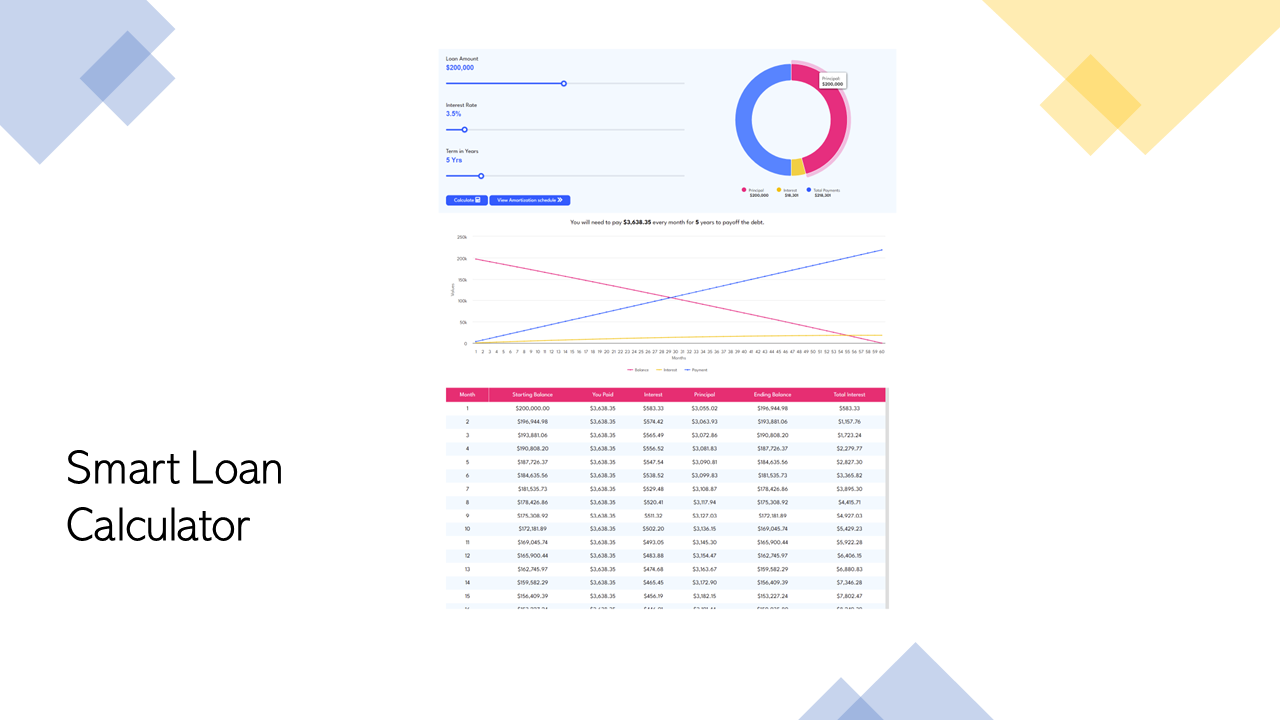Click the You Paid column header

pos(602,395)
